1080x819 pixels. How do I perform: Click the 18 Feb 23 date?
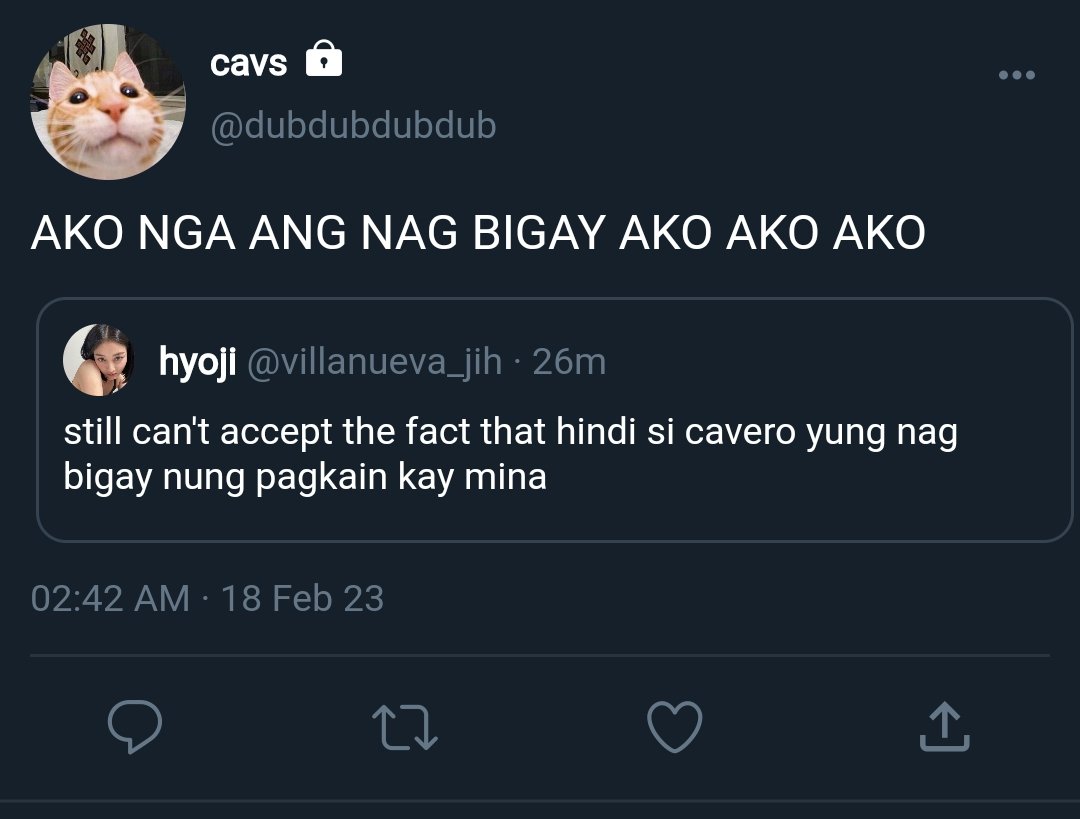pos(302,598)
